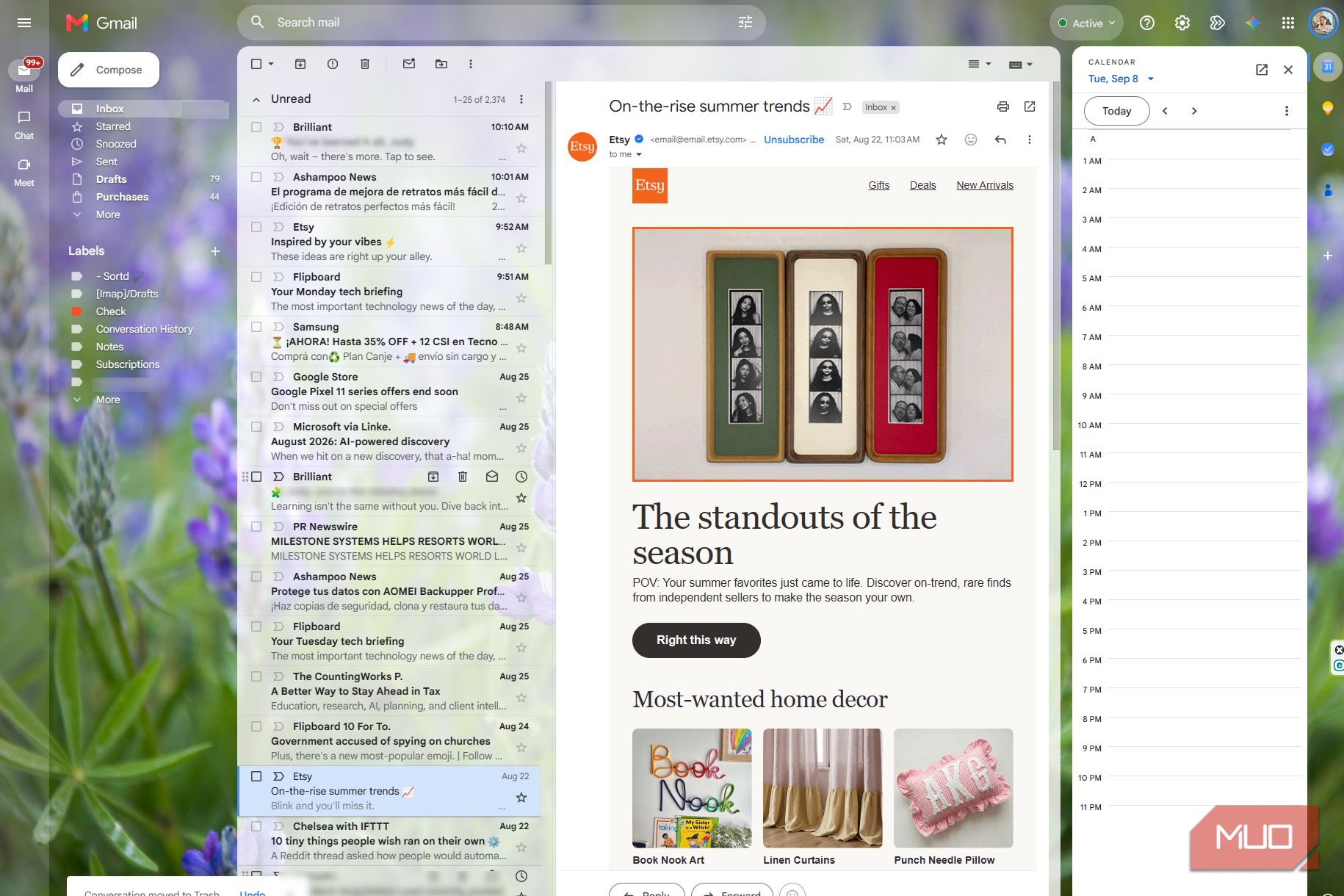The height and width of the screenshot is (896, 1344).
Task: Open the Google apps grid
Action: coord(1288,23)
